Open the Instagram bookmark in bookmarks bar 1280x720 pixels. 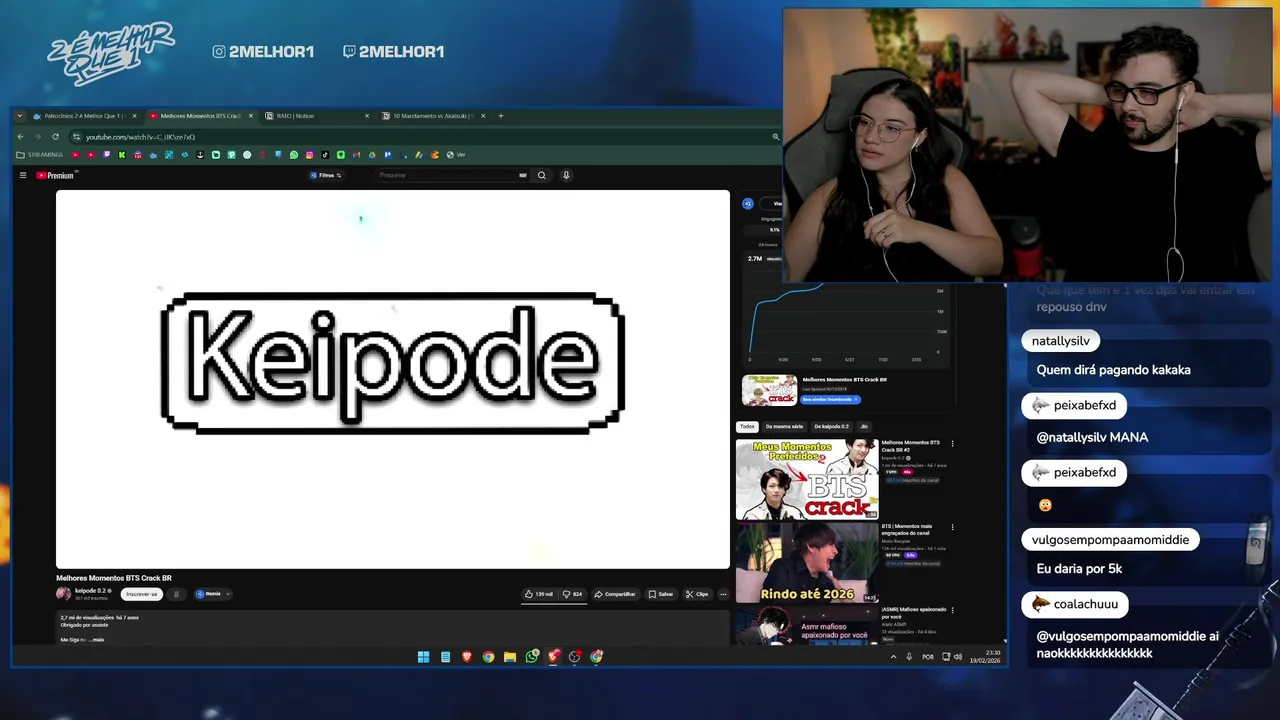[x=309, y=155]
